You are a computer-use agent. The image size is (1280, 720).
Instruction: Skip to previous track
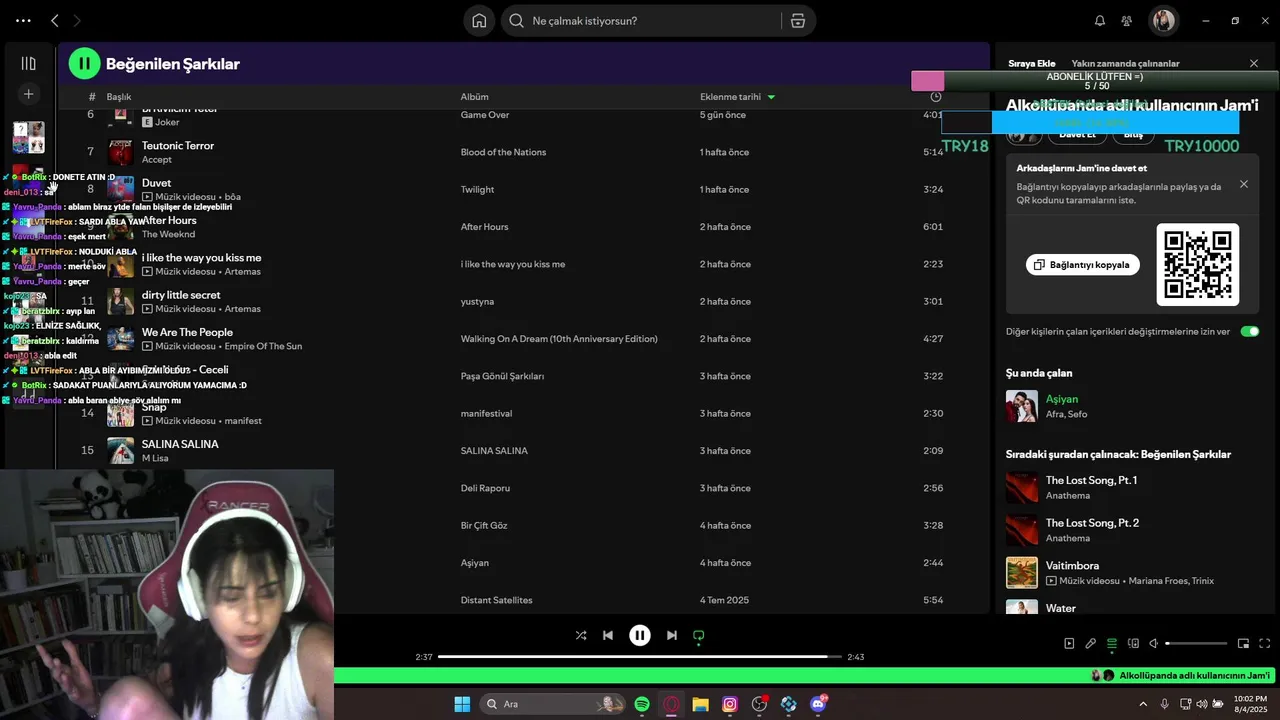click(x=608, y=635)
